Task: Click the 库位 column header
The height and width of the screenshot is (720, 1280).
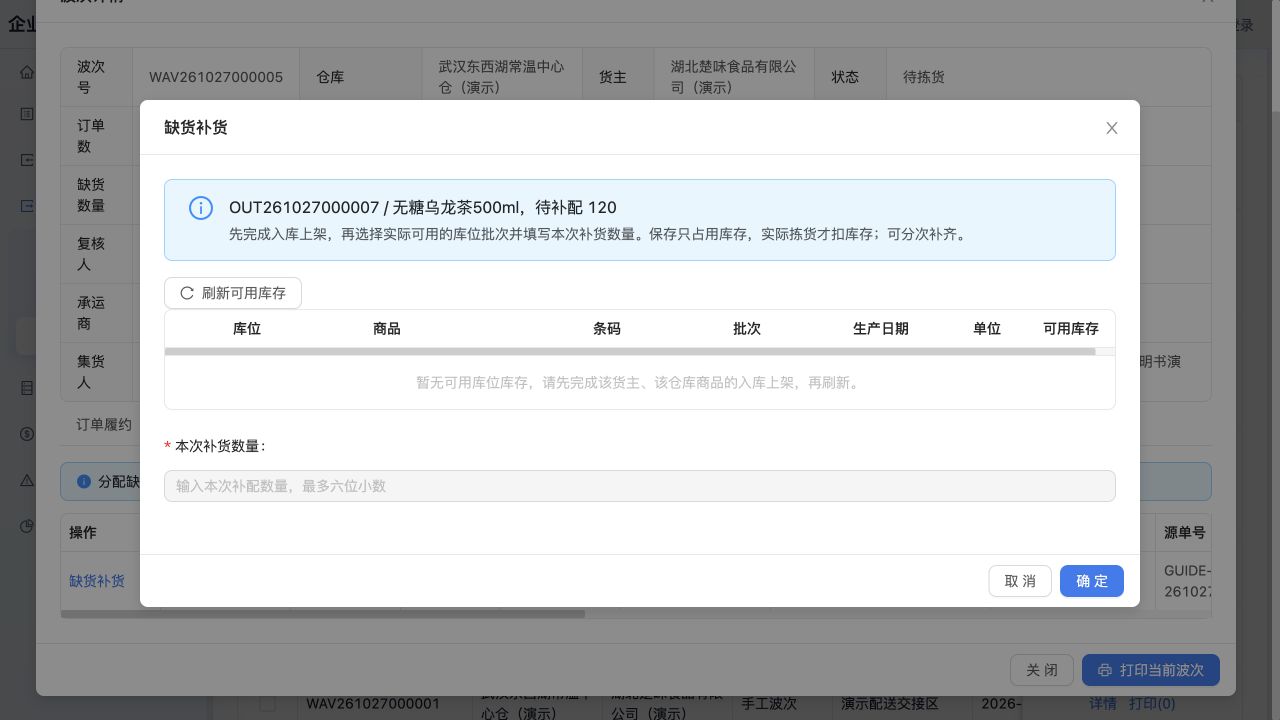Action: pos(247,329)
